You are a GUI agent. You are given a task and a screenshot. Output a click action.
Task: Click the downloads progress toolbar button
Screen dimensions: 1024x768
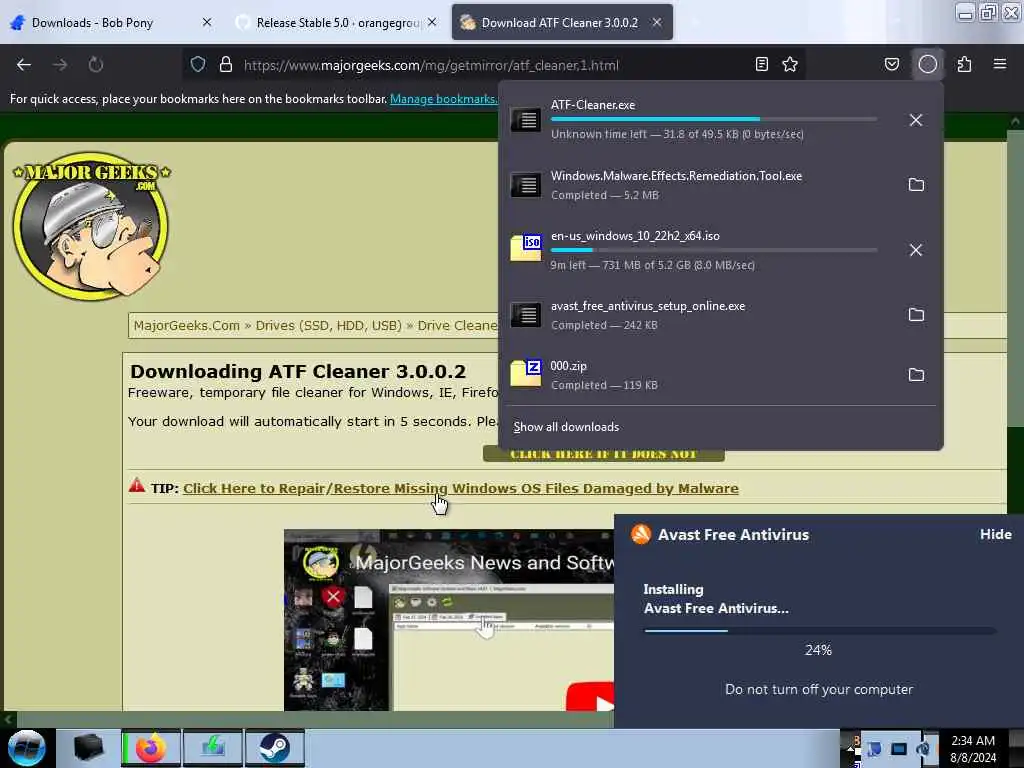point(928,64)
